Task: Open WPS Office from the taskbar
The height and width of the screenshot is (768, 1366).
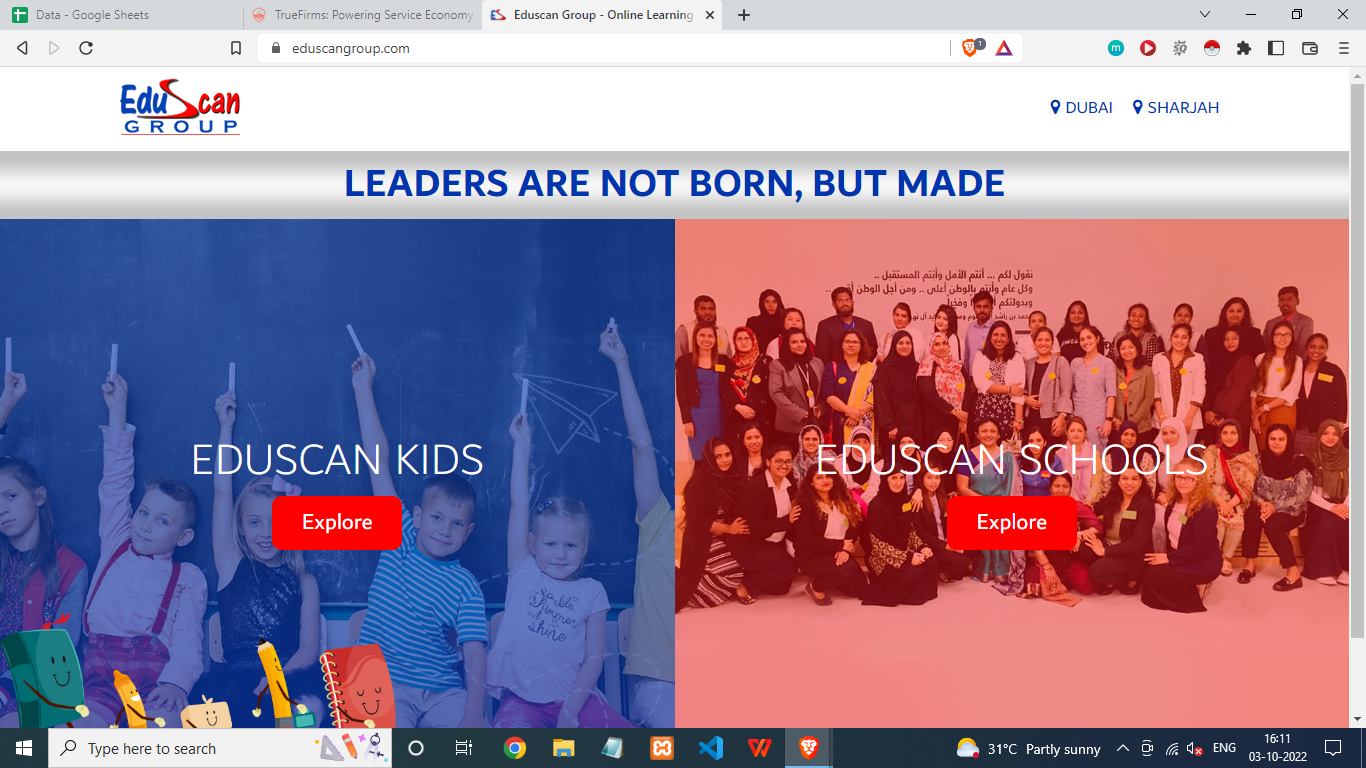Action: [x=760, y=748]
